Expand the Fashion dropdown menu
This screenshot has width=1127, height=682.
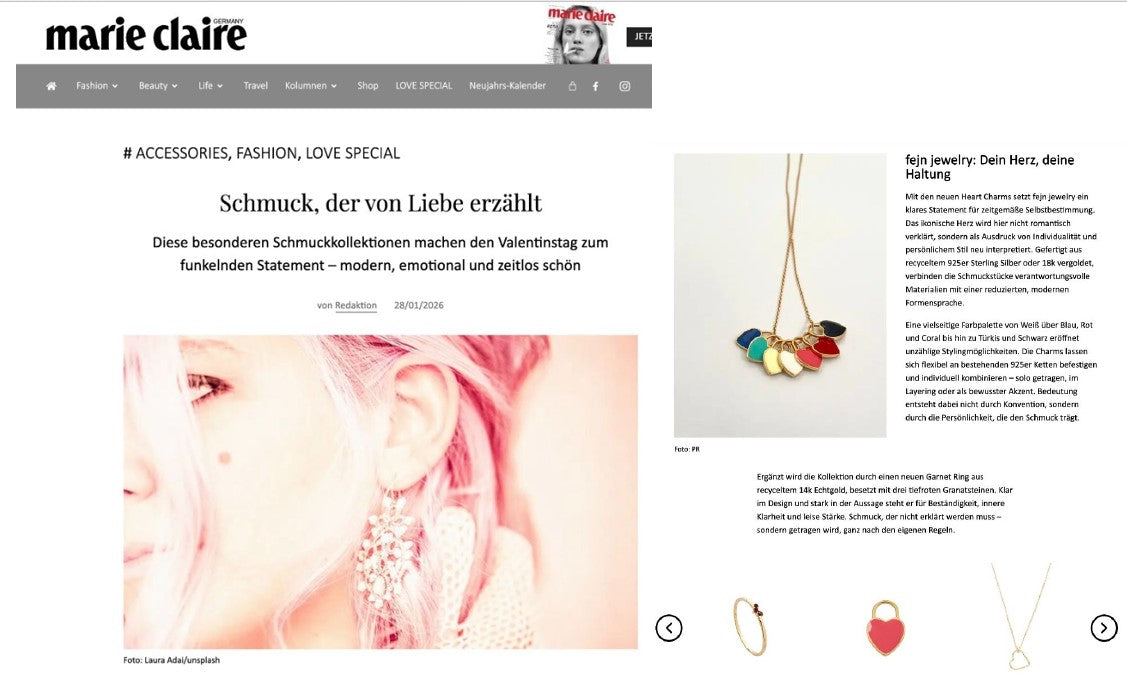(x=97, y=86)
